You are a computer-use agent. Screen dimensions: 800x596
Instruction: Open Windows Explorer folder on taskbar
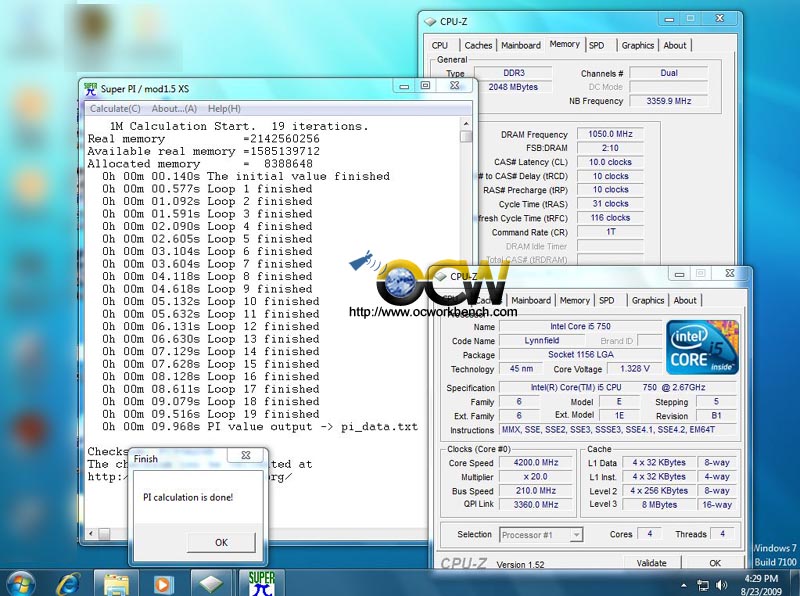117,584
